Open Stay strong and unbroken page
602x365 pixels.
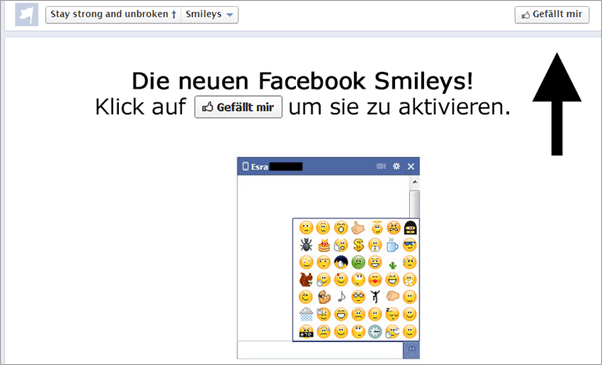[x=113, y=15]
